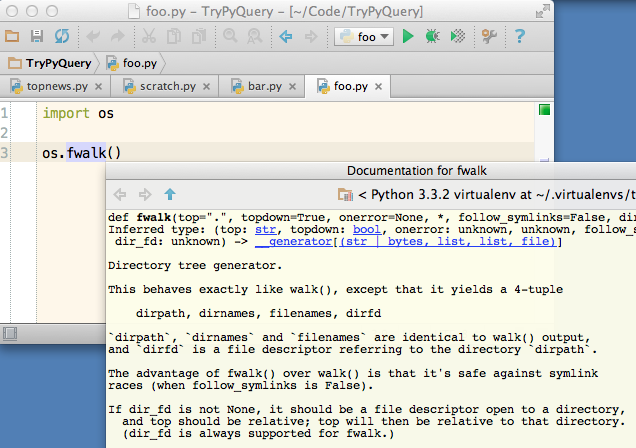Image resolution: width=636 pixels, height=448 pixels.
Task: Click the blue up arrow in documentation popup
Action: tap(170, 195)
